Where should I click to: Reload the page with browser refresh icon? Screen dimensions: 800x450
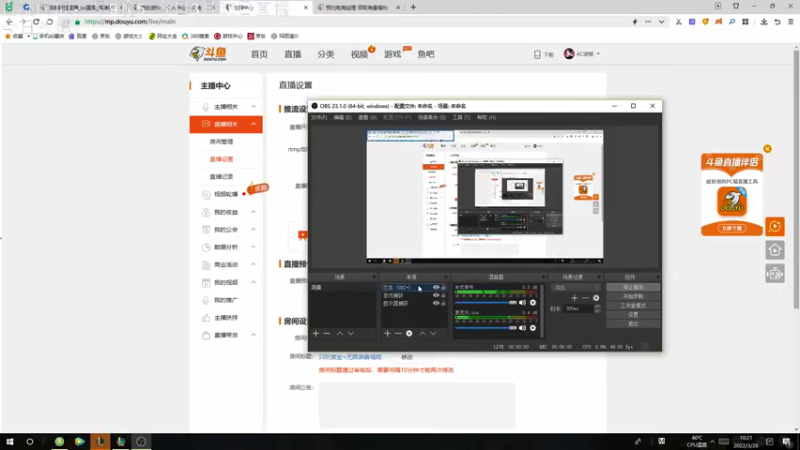click(x=36, y=22)
